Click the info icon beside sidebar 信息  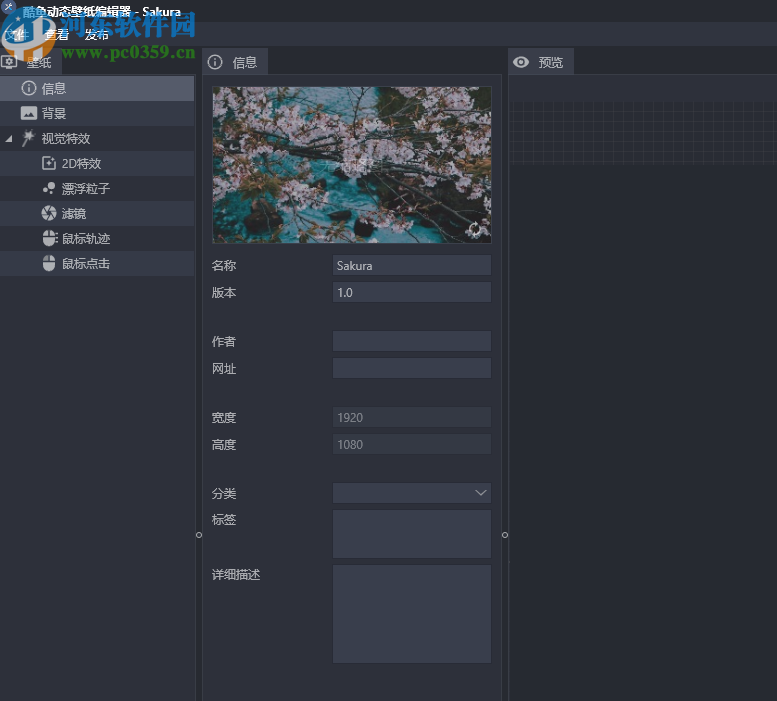point(29,88)
